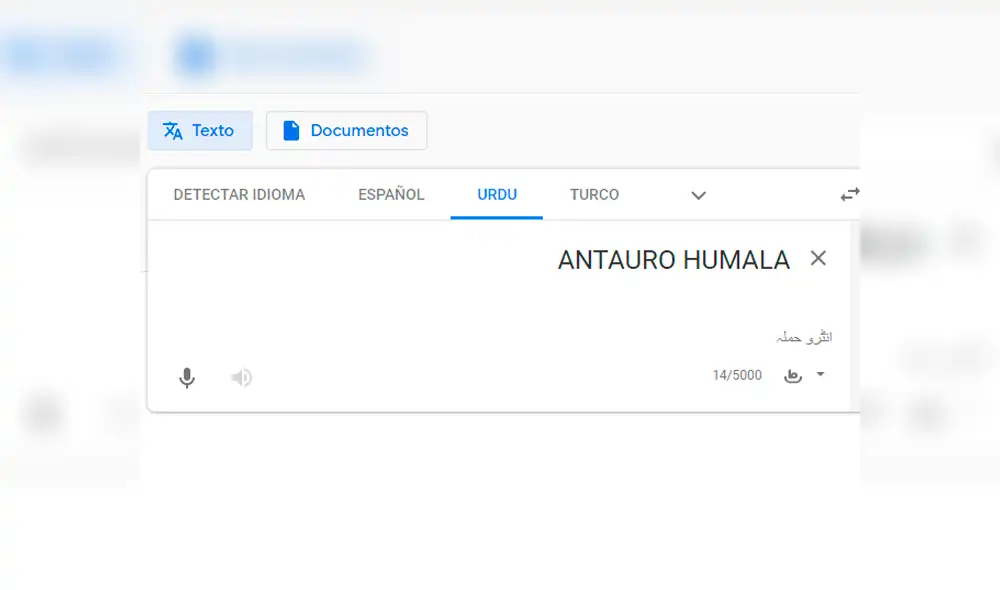Image resolution: width=1000 pixels, height=590 pixels.
Task: Choose TURCO as the language
Action: [593, 194]
